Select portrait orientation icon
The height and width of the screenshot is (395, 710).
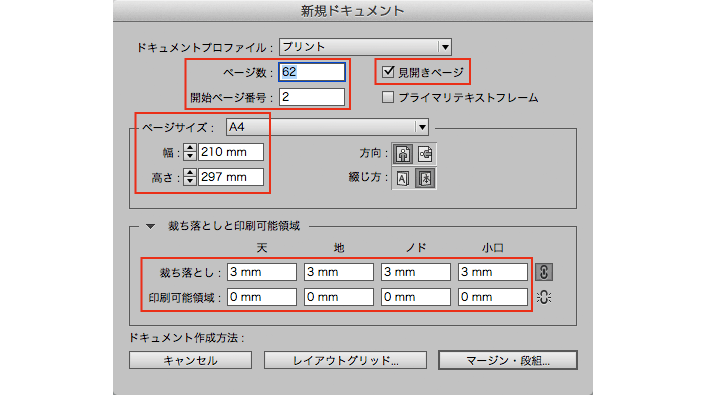coord(403,154)
